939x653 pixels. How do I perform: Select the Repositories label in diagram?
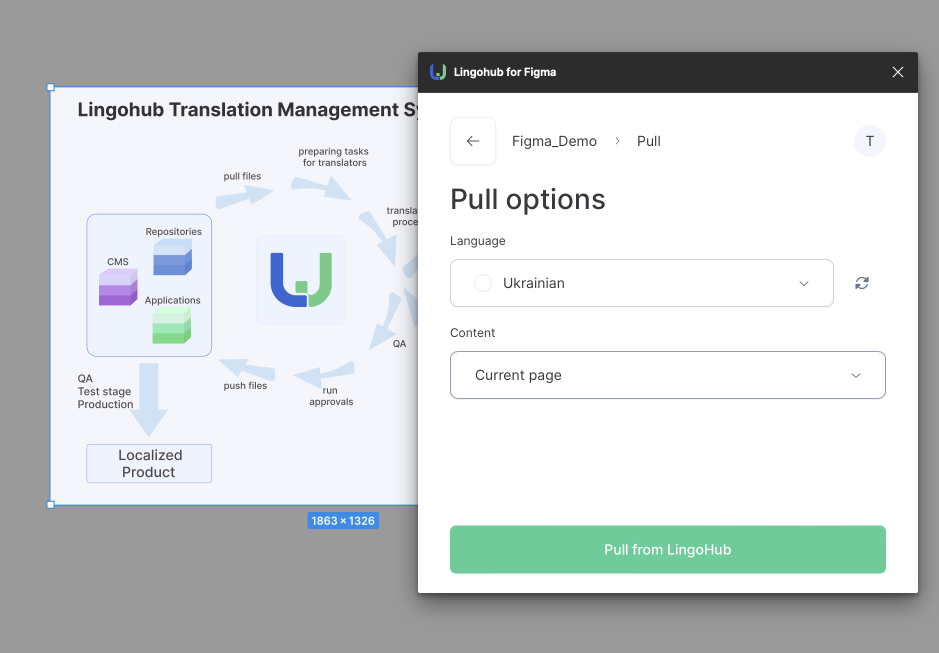click(173, 231)
